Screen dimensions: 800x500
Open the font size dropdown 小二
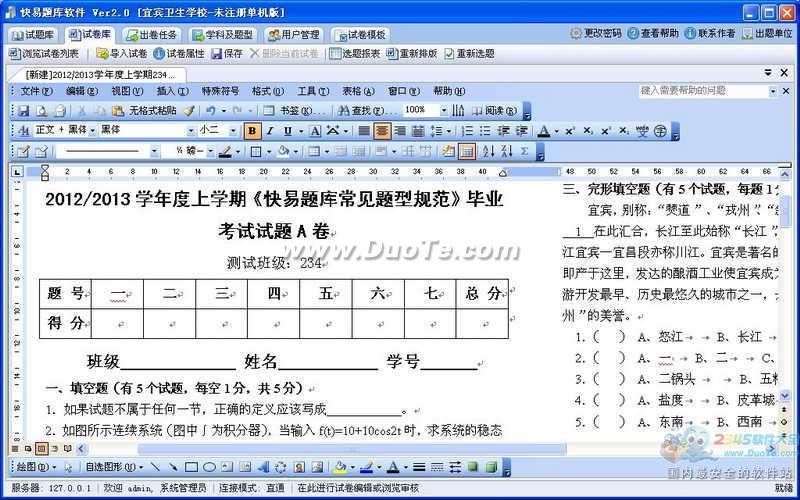(x=233, y=131)
